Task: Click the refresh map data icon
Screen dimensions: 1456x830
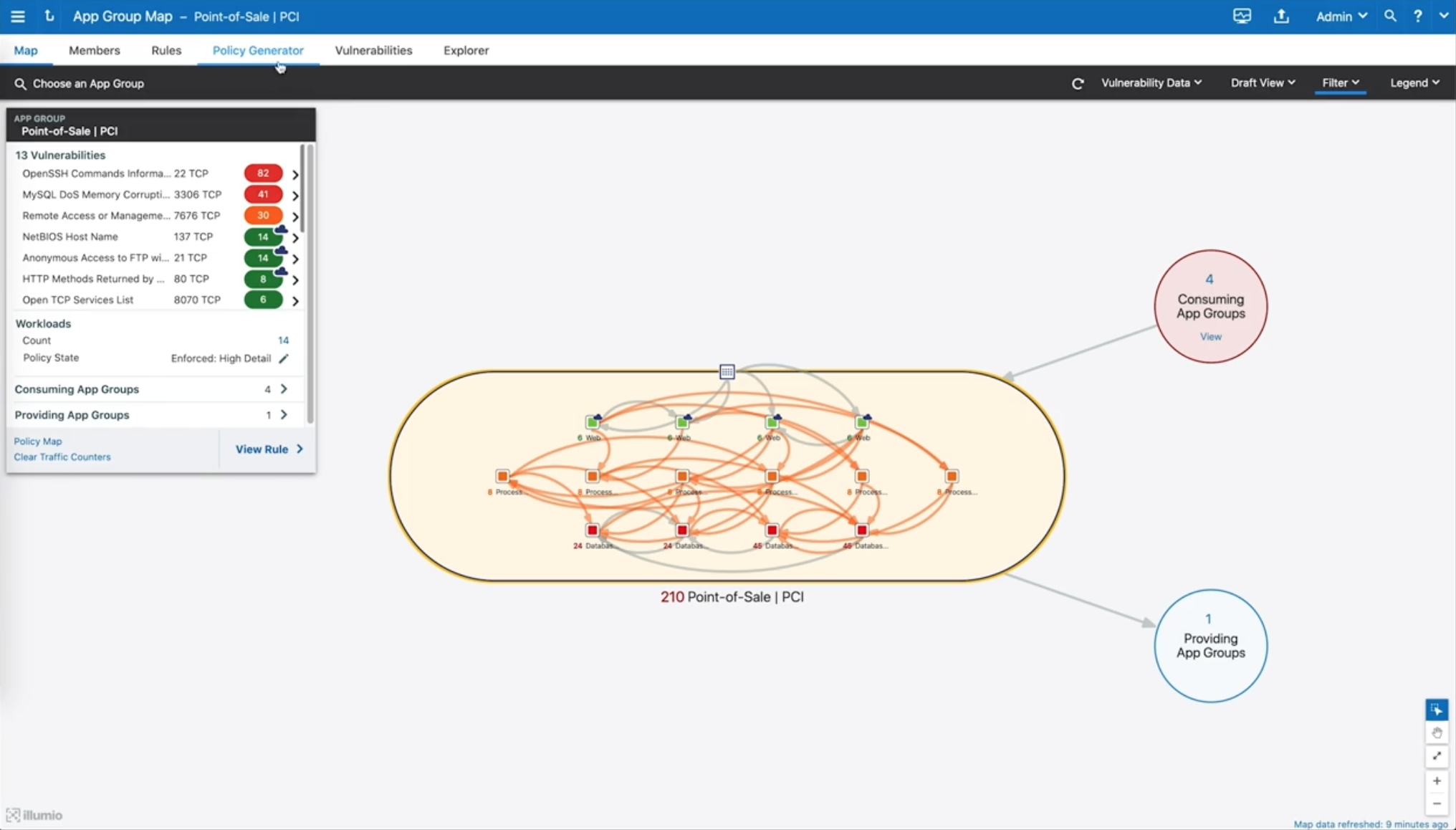Action: [x=1077, y=83]
